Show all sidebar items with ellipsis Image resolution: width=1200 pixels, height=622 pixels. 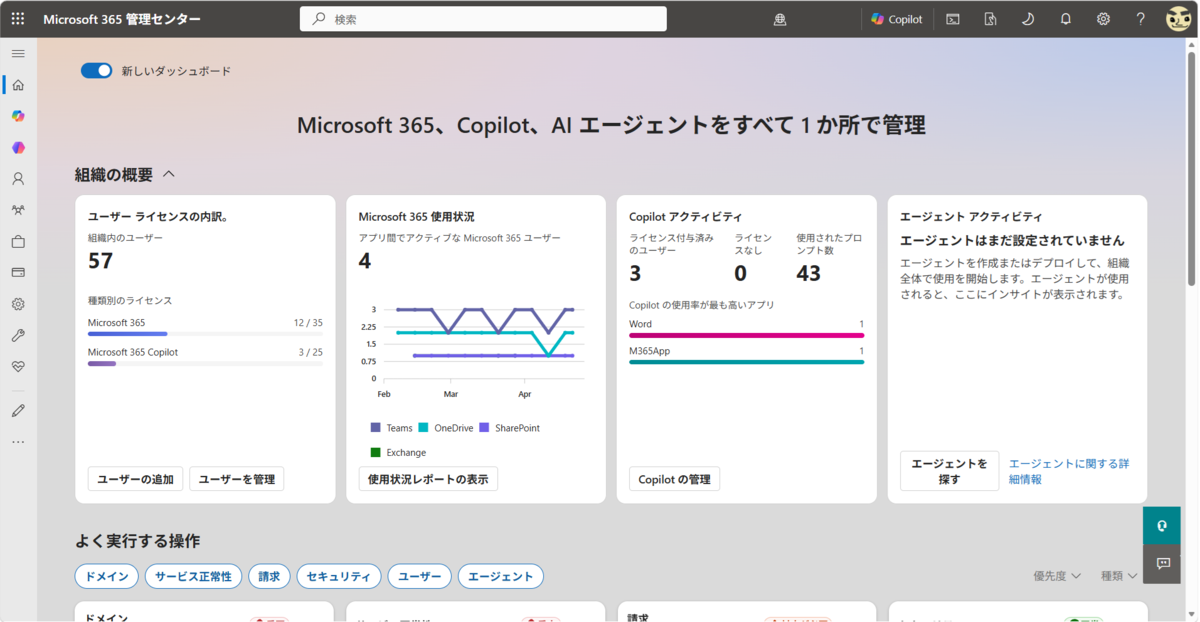(18, 441)
